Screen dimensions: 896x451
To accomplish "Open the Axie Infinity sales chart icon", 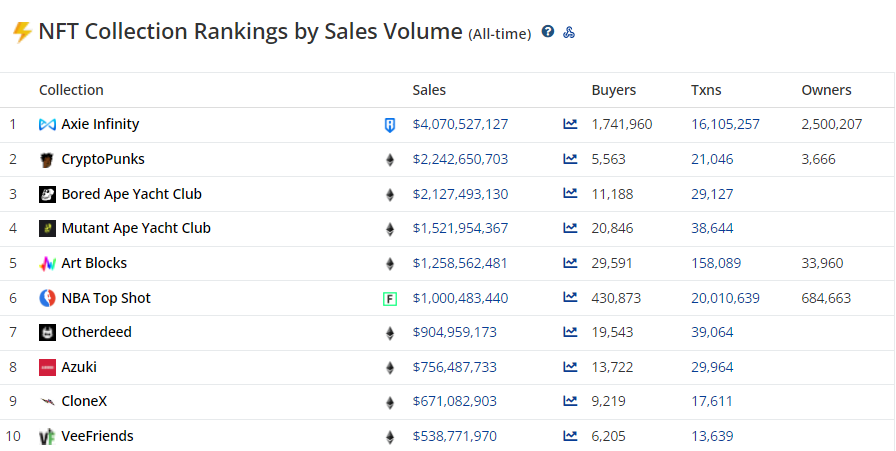I will pyautogui.click(x=570, y=125).
